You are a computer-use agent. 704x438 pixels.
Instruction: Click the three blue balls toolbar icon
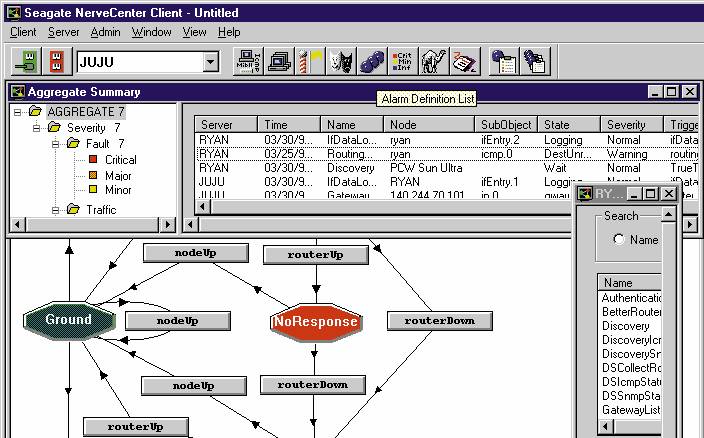pos(372,61)
